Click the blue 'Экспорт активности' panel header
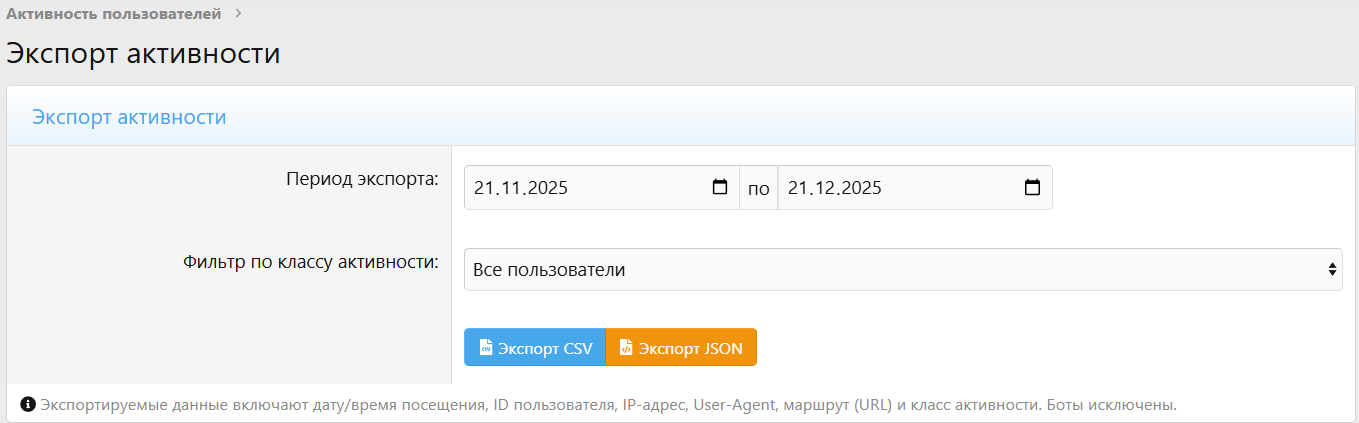 129,117
